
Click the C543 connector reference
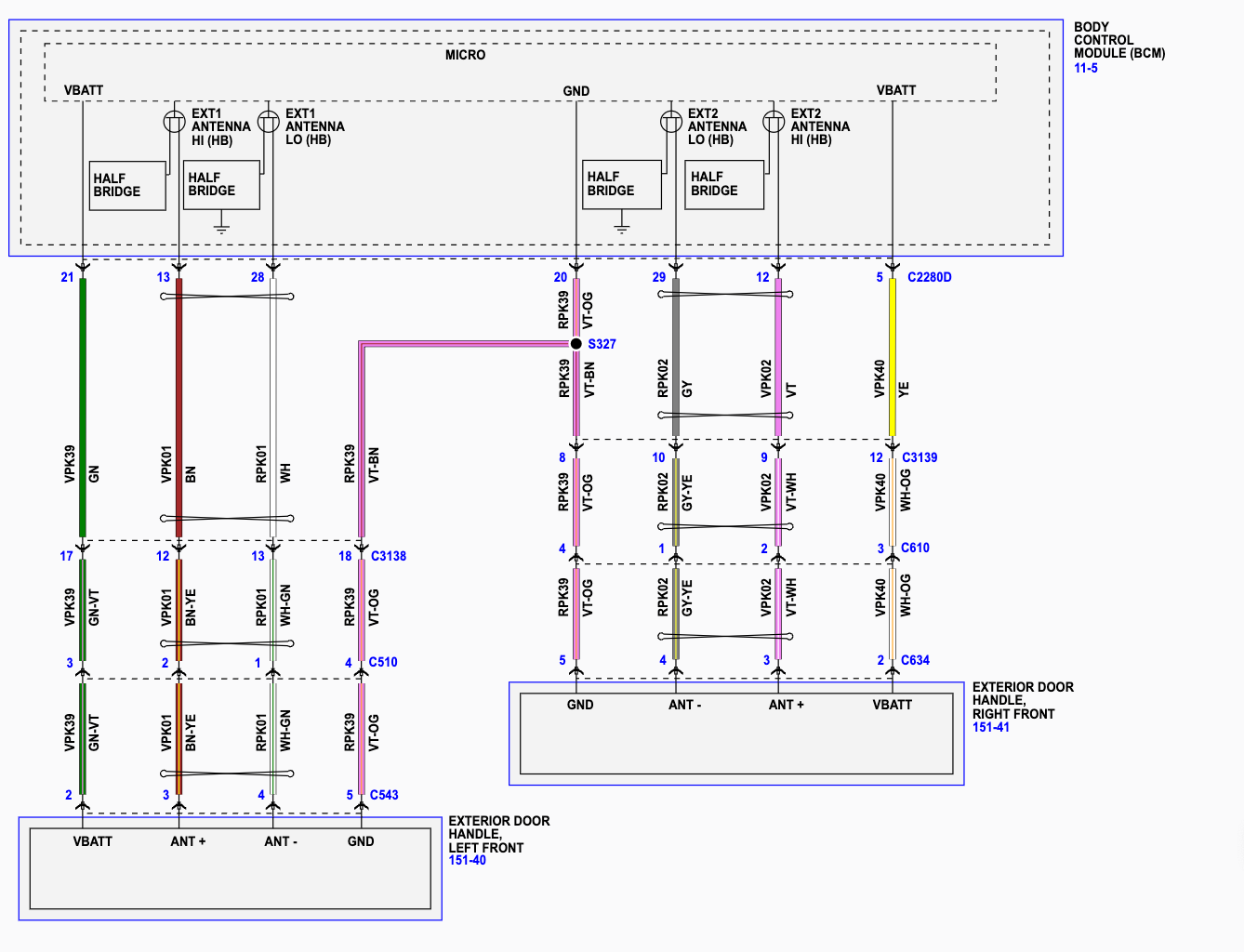click(384, 795)
